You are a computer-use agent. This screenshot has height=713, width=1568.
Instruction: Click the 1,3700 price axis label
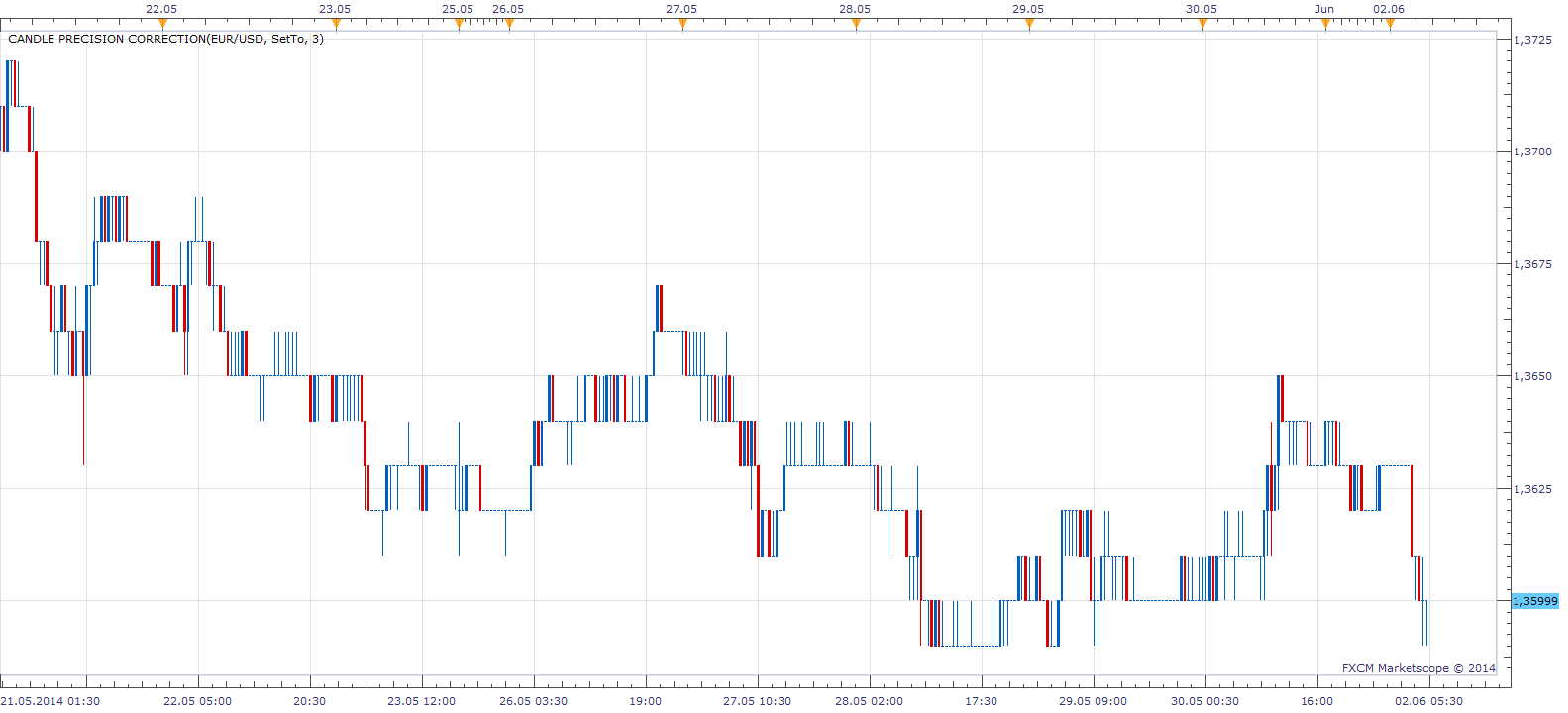coord(1533,152)
